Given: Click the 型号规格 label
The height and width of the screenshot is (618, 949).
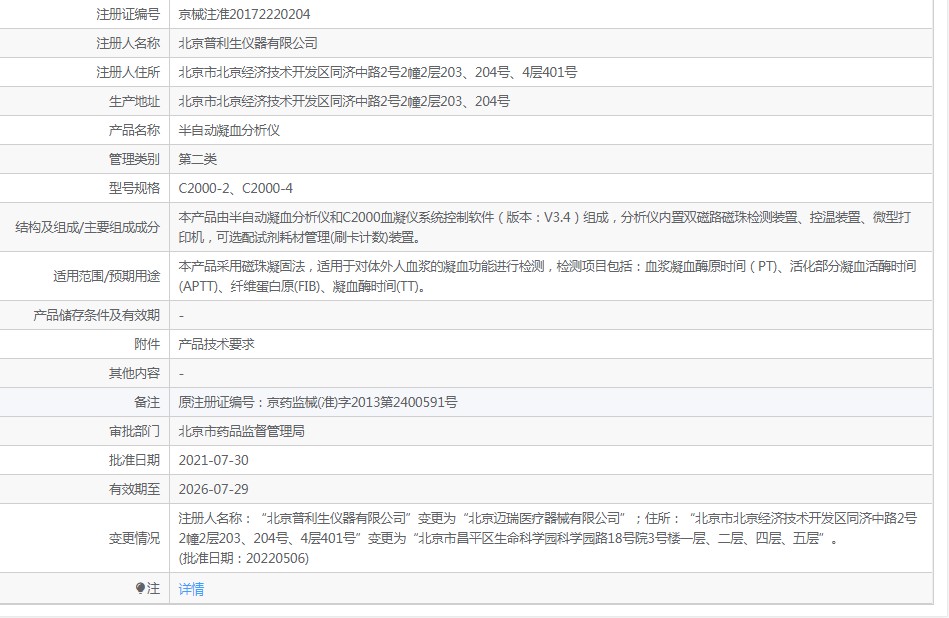Looking at the screenshot, I should click(134, 188).
